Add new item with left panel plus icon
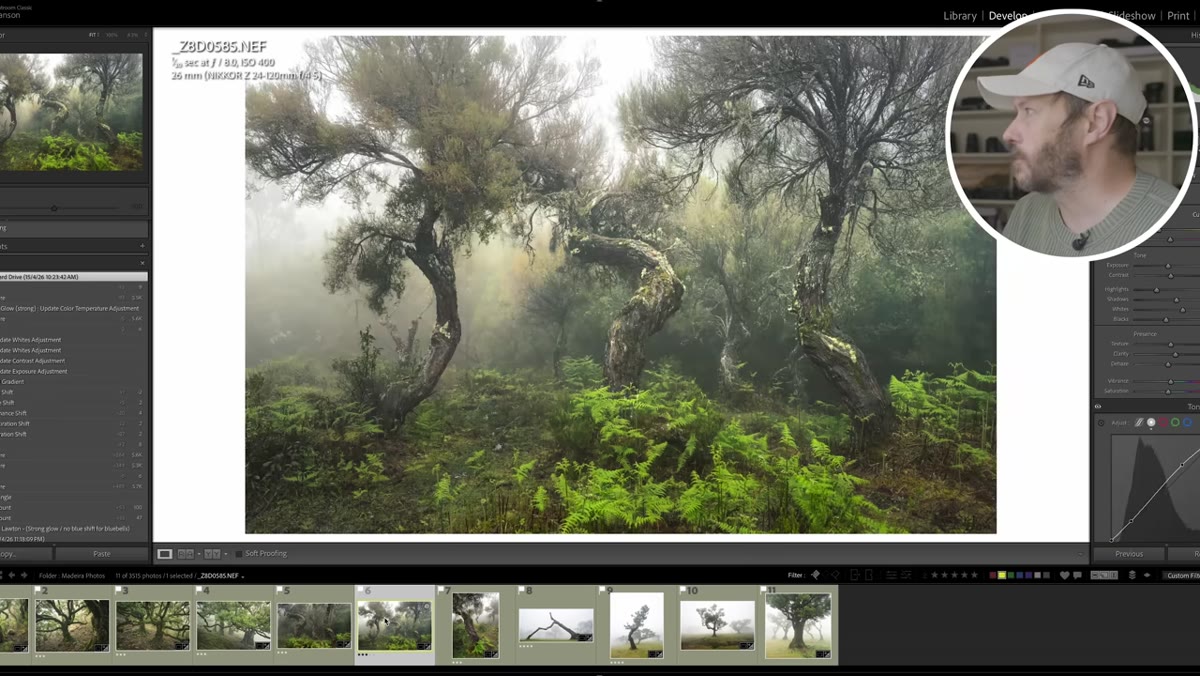Viewport: 1200px width, 676px height. coord(141,246)
